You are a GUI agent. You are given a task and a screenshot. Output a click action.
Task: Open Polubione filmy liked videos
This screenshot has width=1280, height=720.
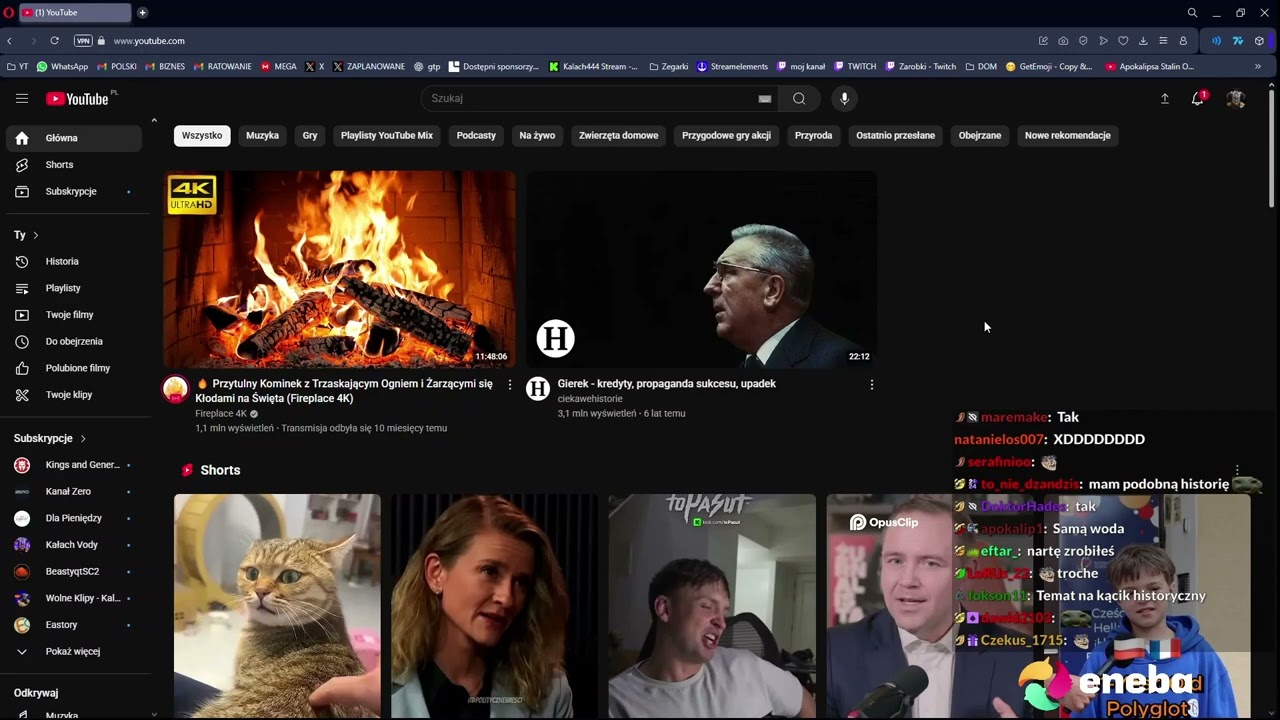pos(74,368)
